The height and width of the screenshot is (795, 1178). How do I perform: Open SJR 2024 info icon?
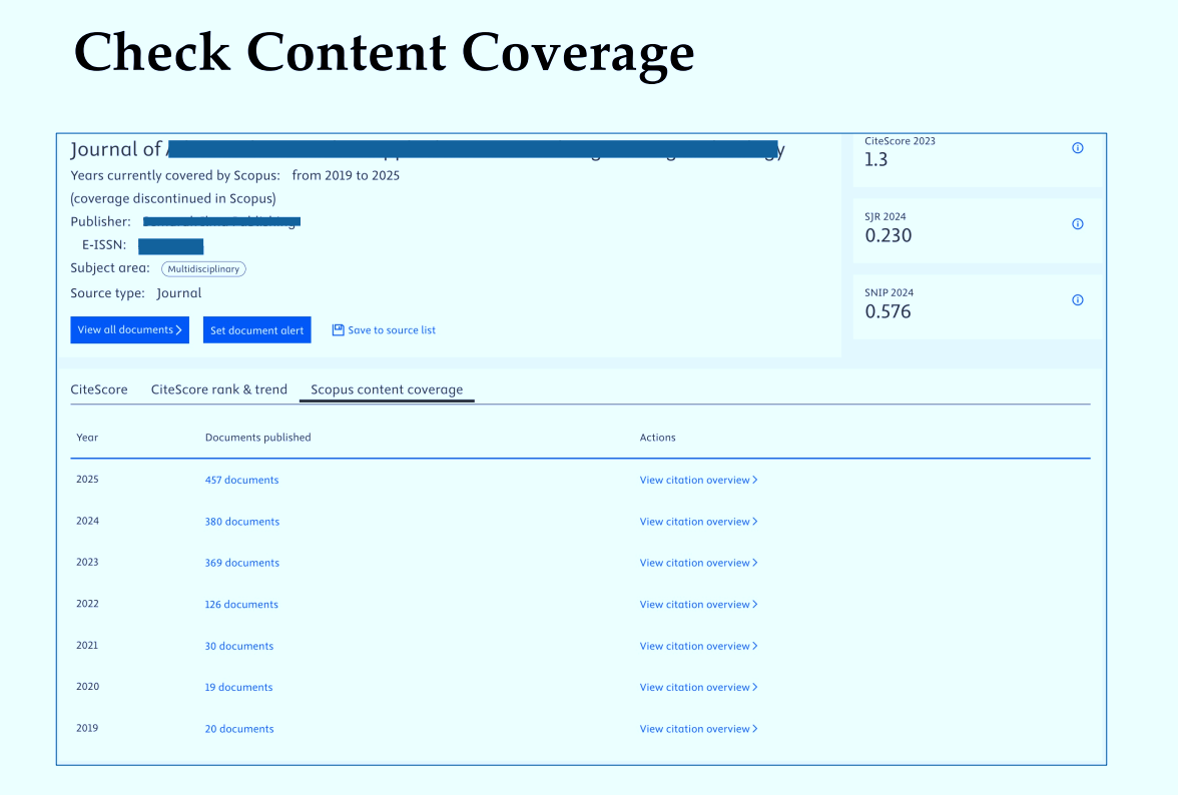1077,224
